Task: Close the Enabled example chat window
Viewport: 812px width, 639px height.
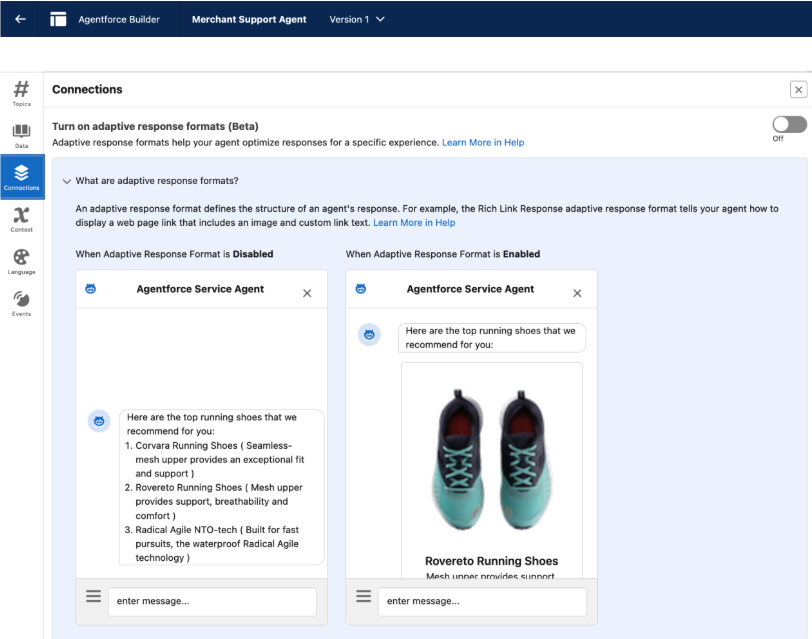Action: pos(577,293)
